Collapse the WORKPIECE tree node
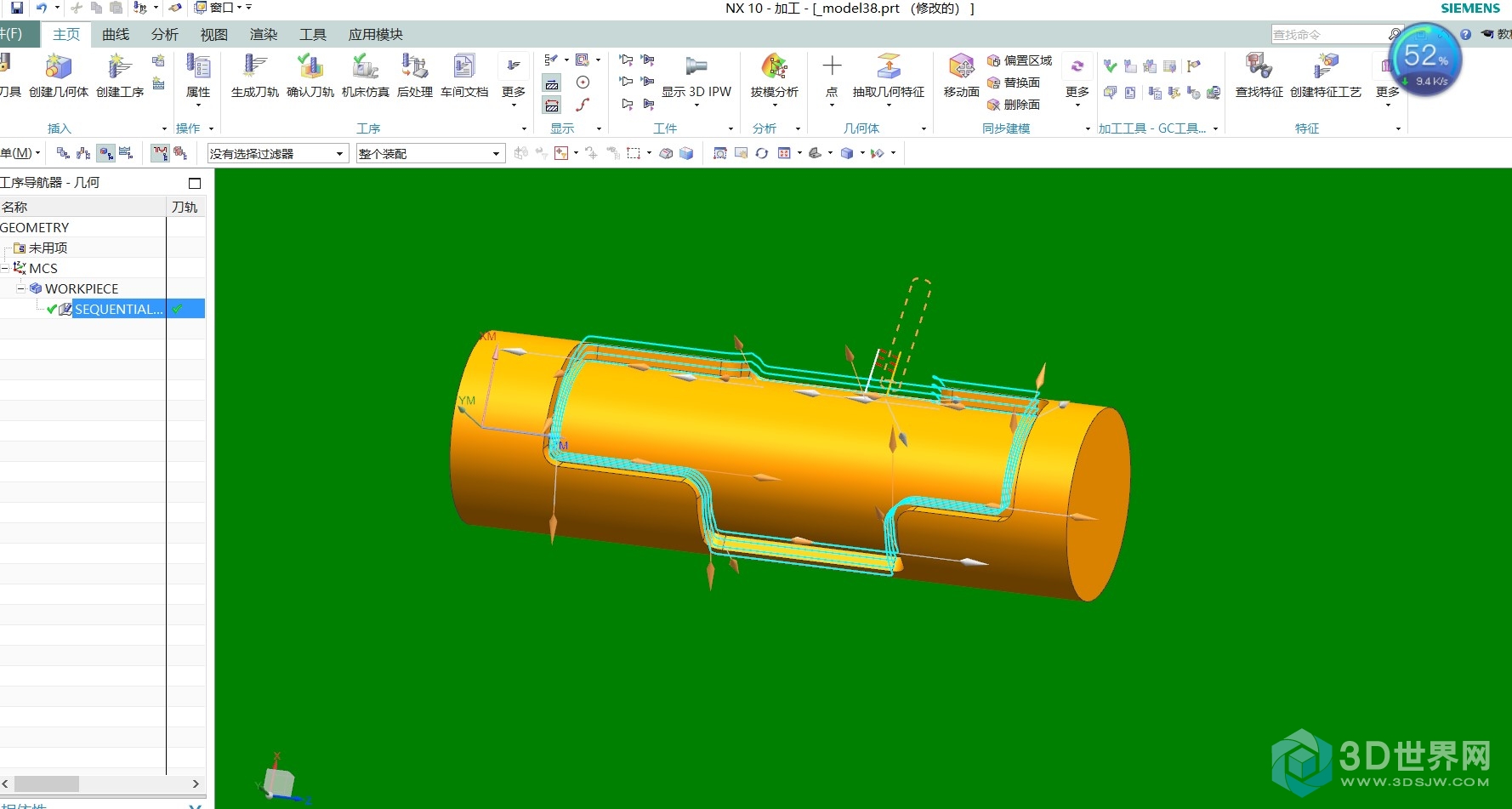This screenshot has width=1512, height=809. [21, 288]
